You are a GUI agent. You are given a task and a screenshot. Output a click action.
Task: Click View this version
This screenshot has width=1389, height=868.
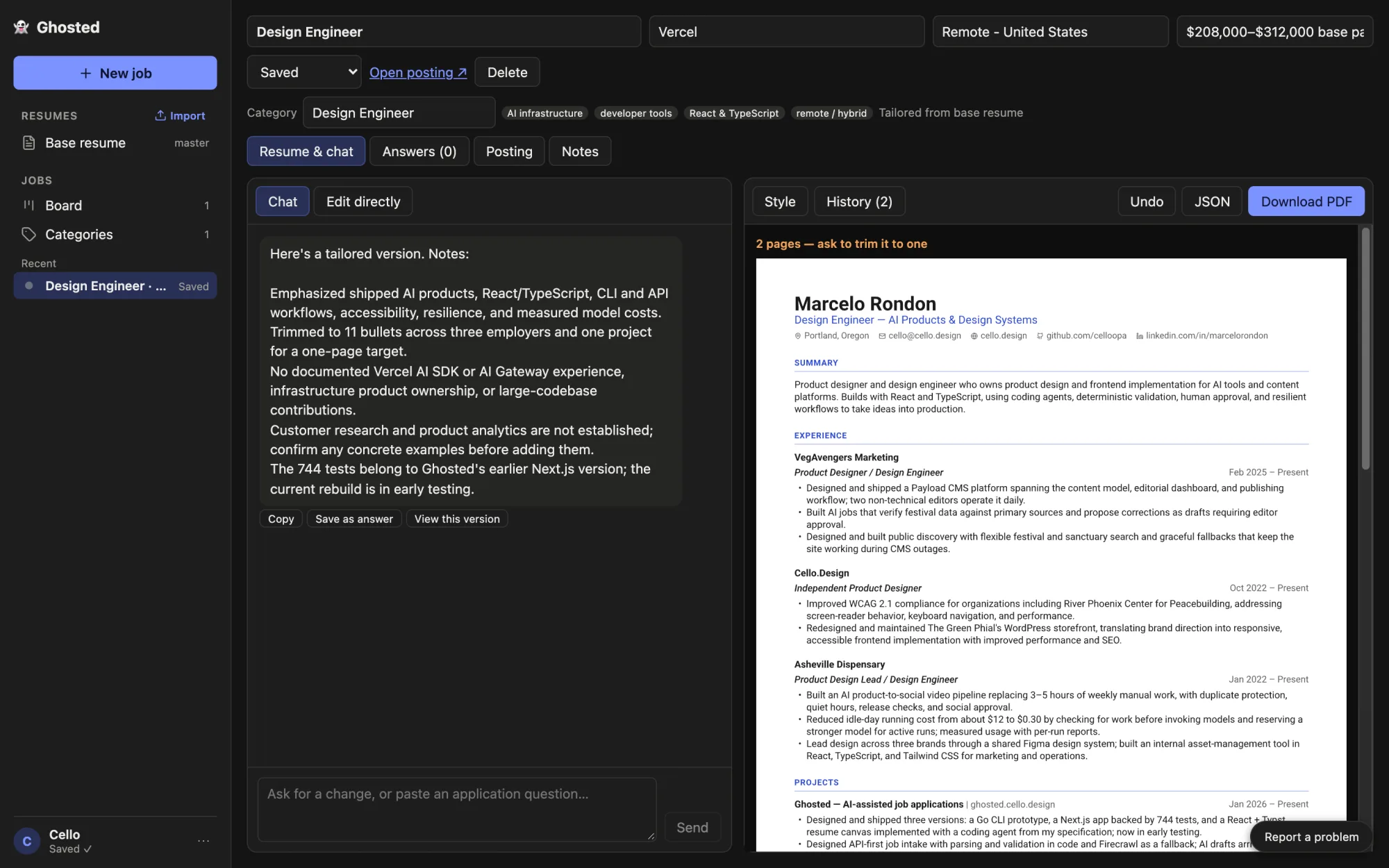coord(457,519)
